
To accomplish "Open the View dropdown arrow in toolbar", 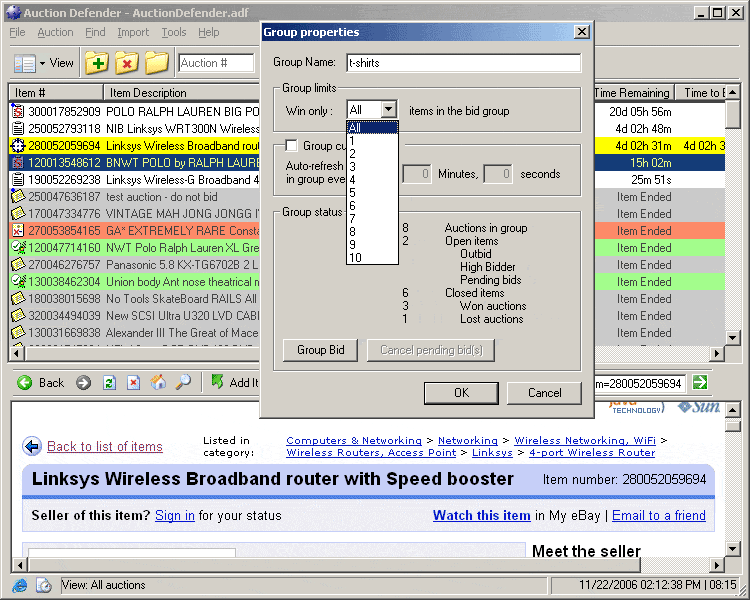I will [43, 63].
